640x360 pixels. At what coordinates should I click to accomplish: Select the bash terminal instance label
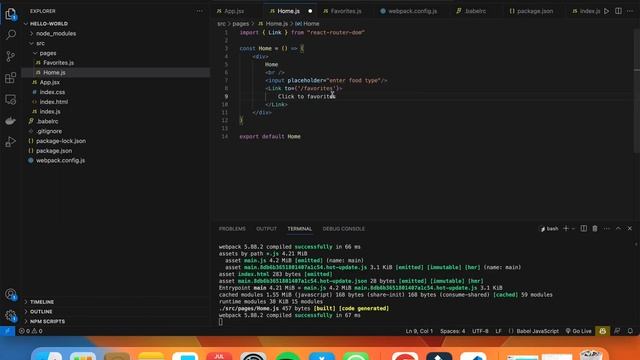pos(549,229)
